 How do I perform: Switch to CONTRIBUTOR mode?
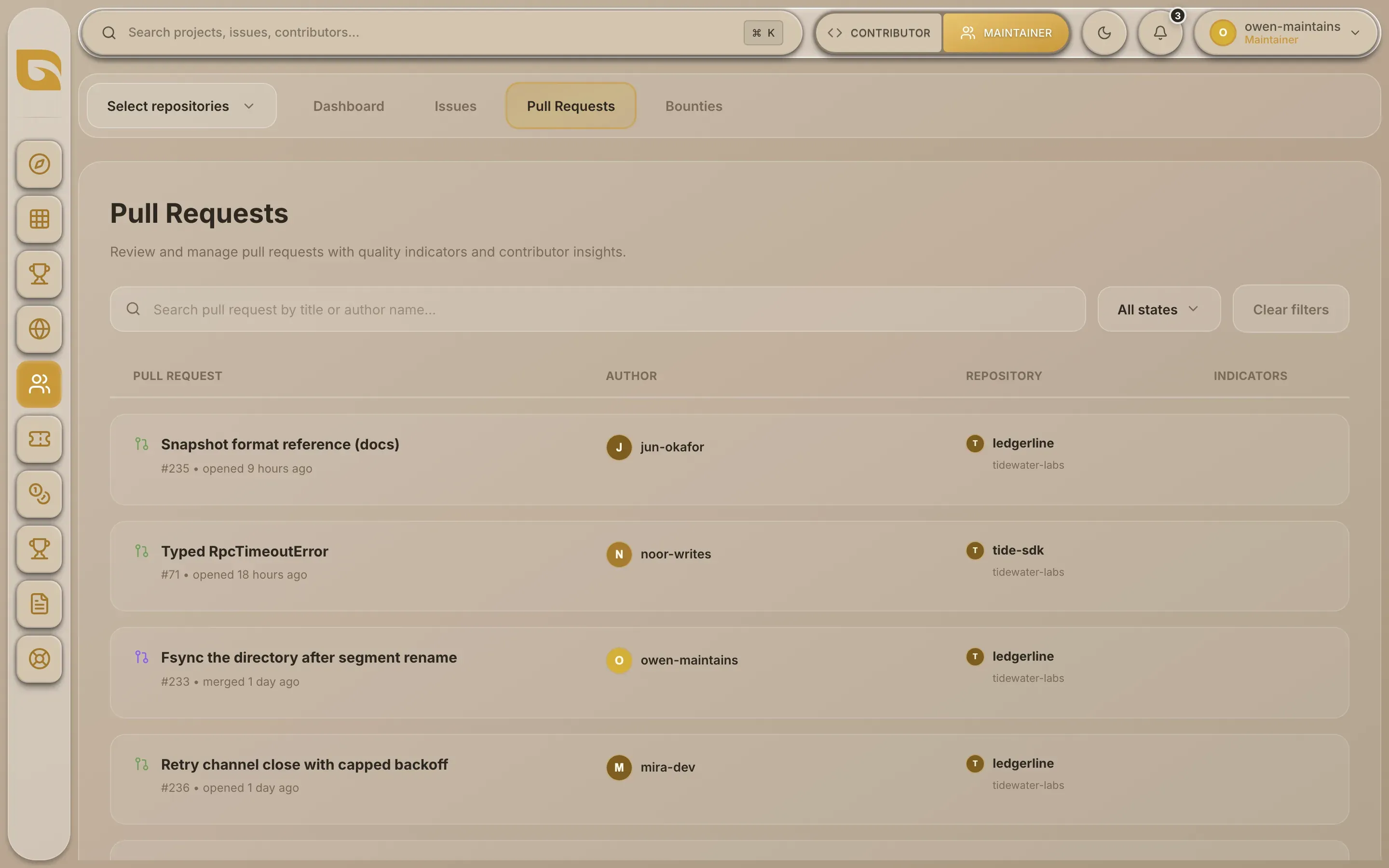[879, 33]
